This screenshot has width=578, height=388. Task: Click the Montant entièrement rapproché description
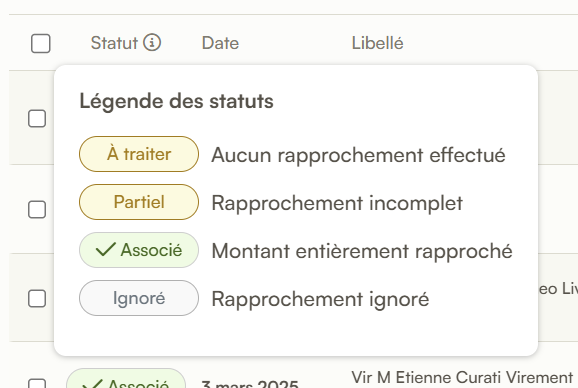(x=362, y=251)
